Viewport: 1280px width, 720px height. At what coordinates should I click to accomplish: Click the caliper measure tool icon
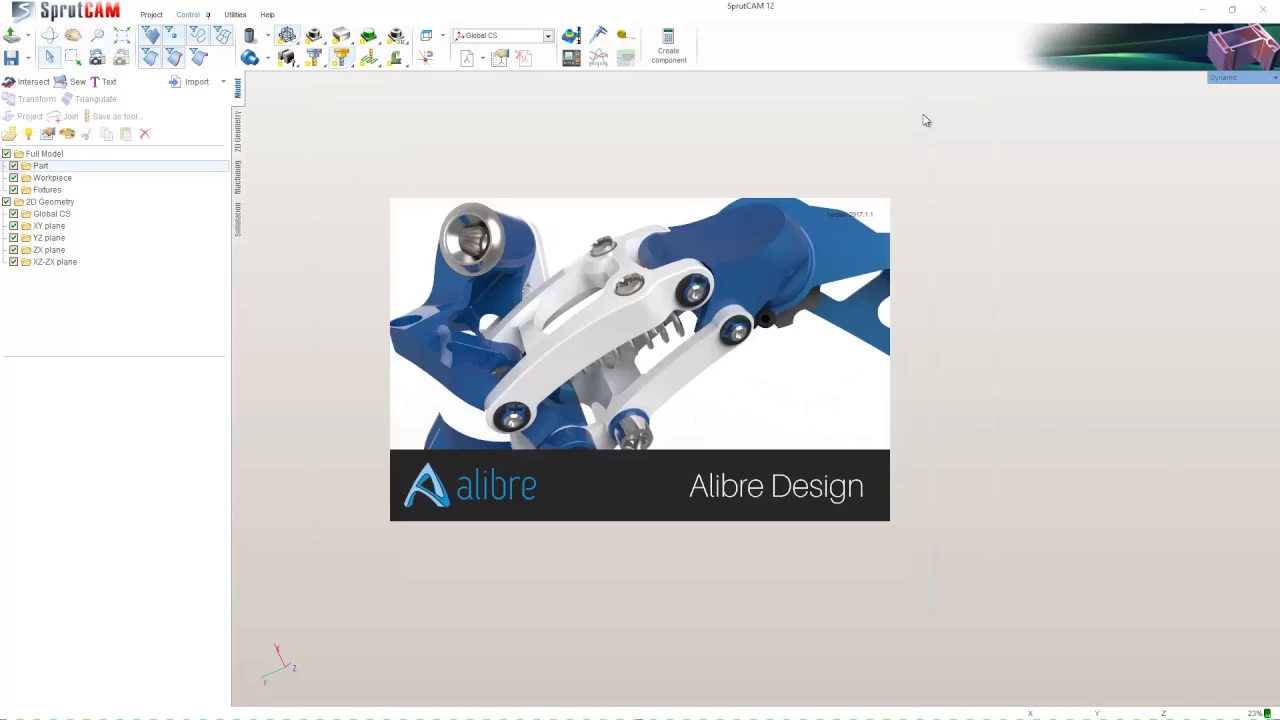click(598, 35)
